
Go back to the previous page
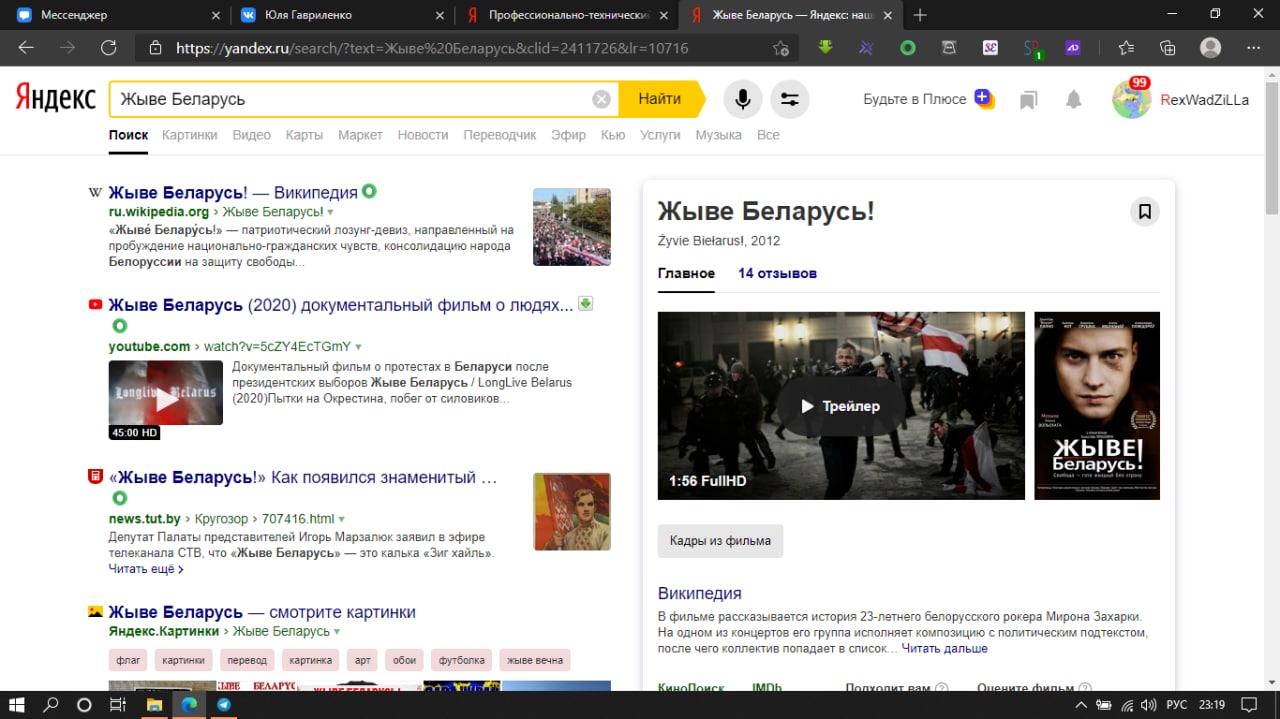pos(26,47)
